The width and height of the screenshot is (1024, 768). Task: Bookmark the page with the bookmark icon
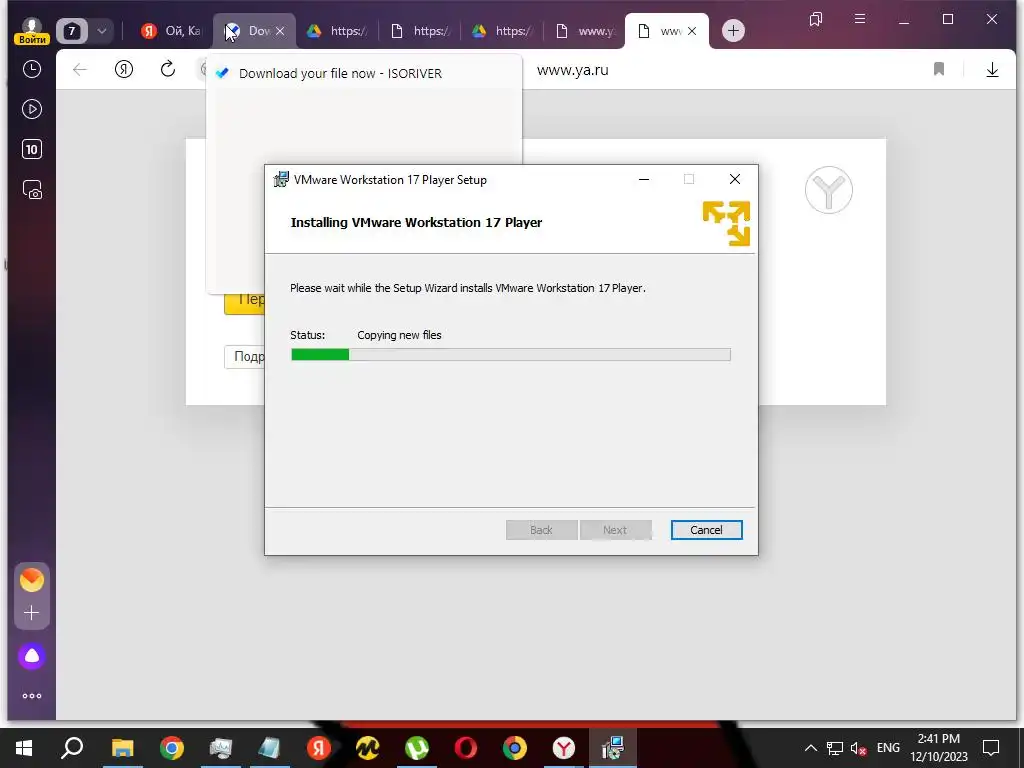coord(939,69)
